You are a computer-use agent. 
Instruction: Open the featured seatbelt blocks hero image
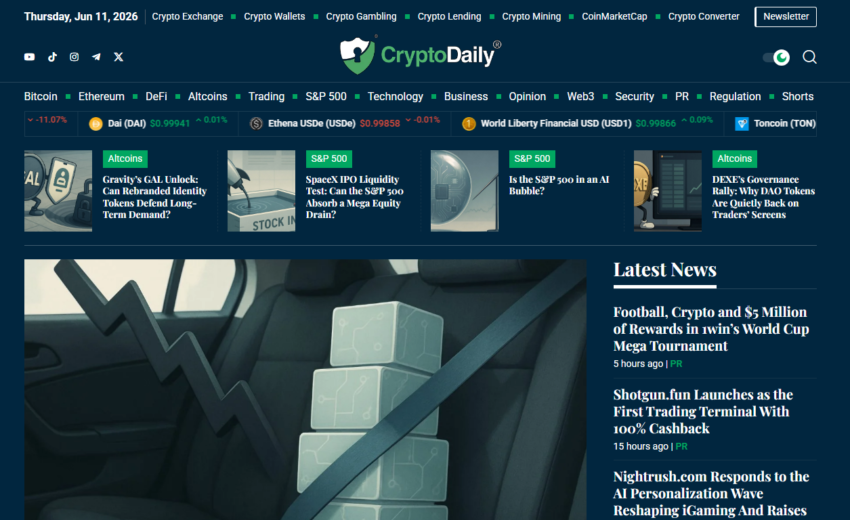click(x=305, y=389)
